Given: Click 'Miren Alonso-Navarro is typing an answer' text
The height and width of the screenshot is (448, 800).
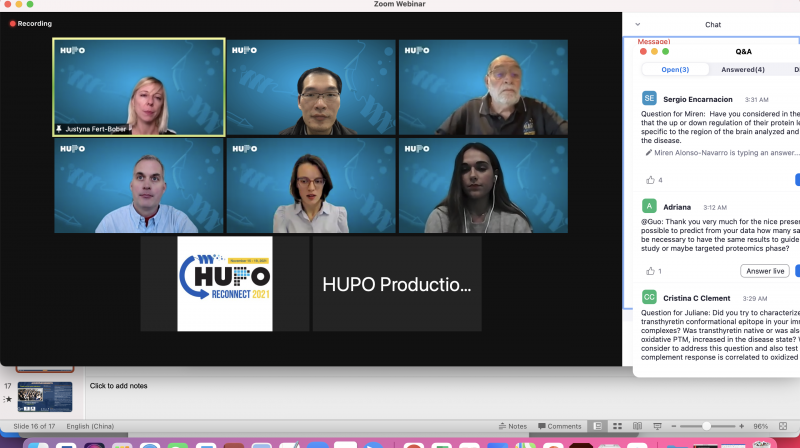Looking at the screenshot, I should 727,153.
